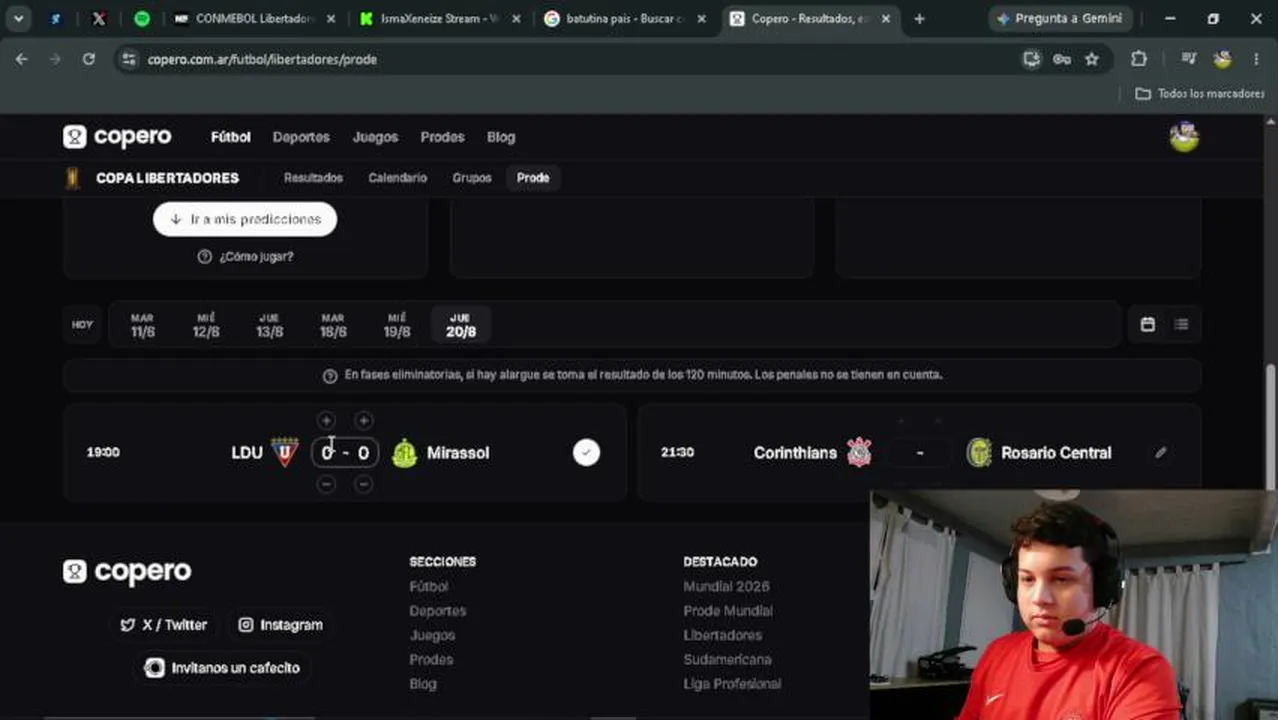1278x720 pixels.
Task: Reload the page with refresh icon
Action: [89, 59]
